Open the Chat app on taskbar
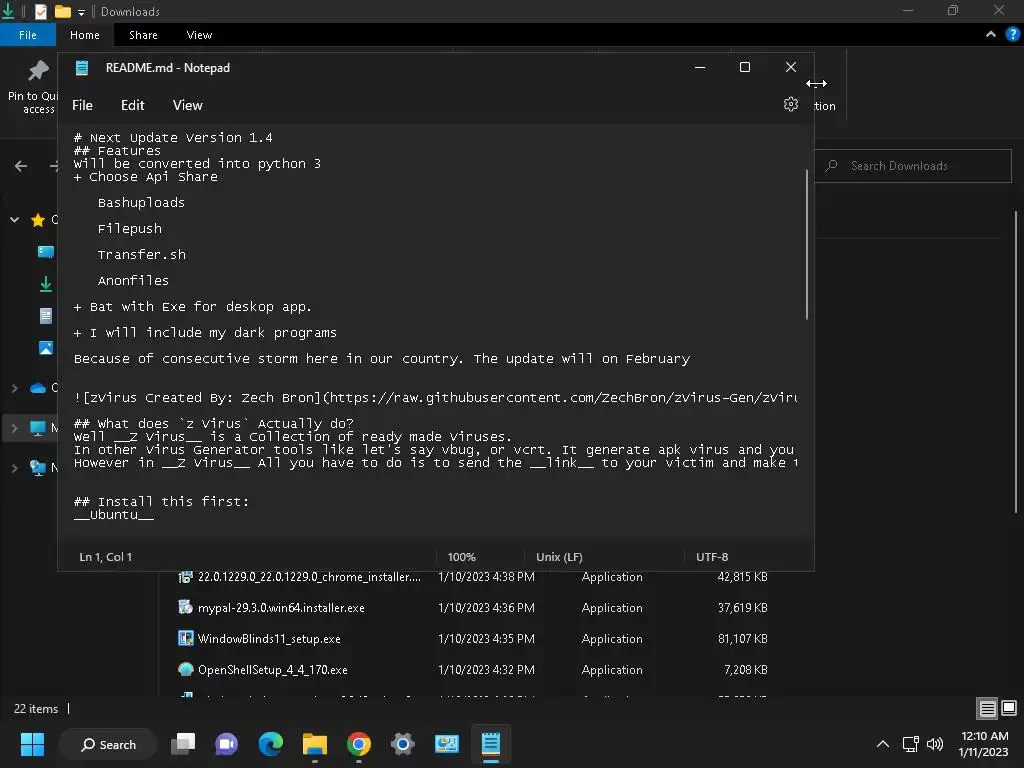 point(226,744)
